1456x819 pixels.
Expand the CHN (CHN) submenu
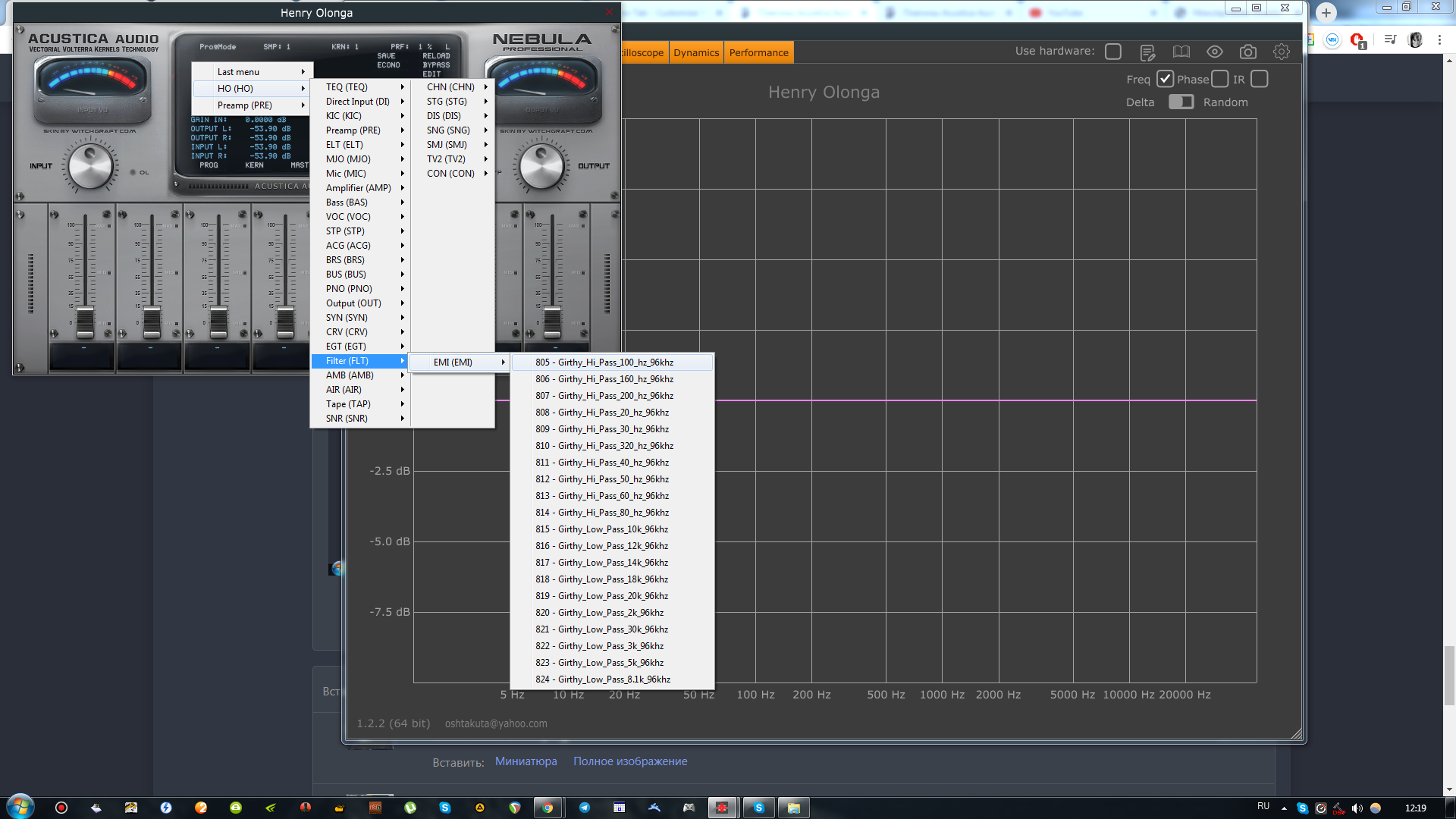pyautogui.click(x=452, y=87)
